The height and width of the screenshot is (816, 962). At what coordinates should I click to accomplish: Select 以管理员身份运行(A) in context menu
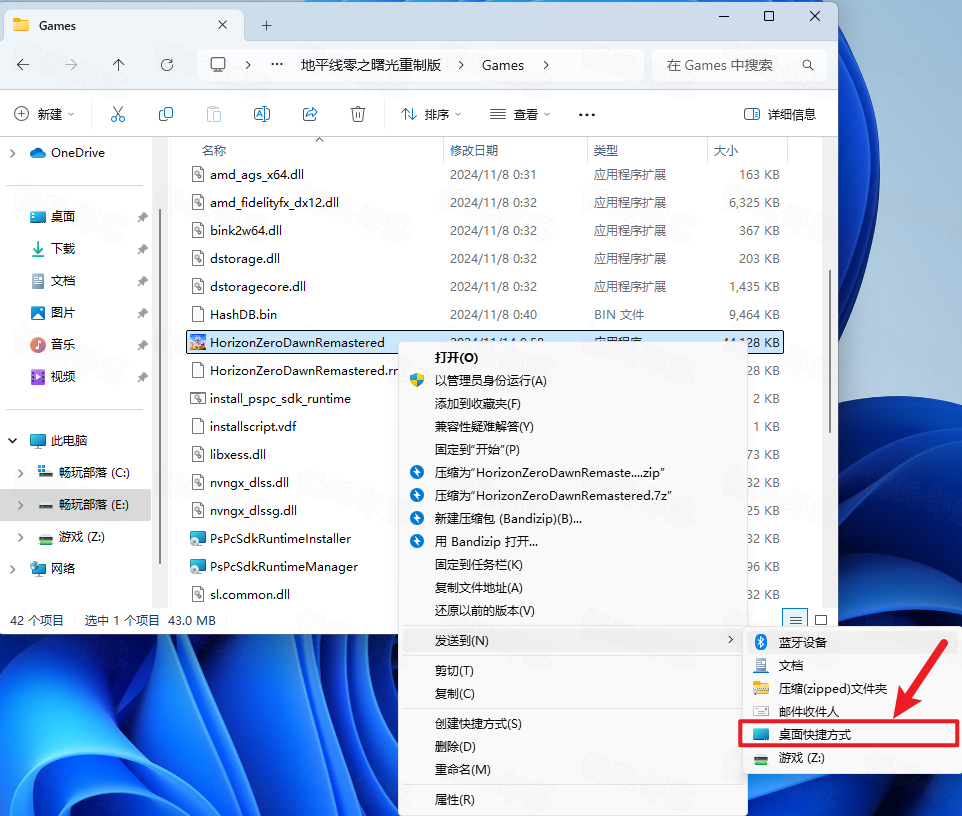(x=573, y=380)
